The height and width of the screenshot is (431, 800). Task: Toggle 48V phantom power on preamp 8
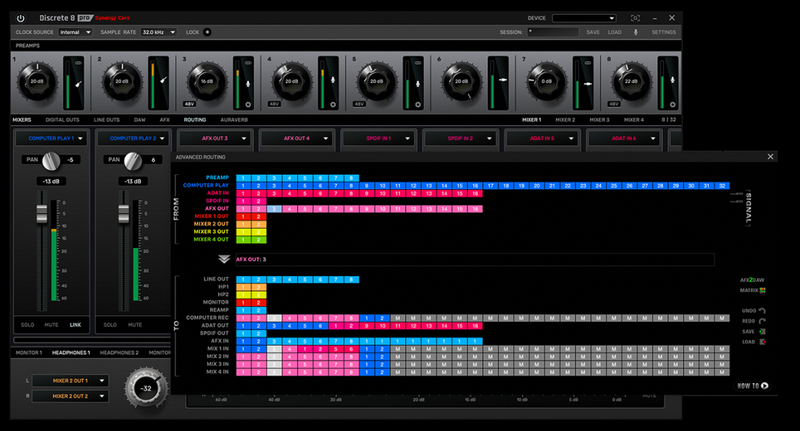614,104
